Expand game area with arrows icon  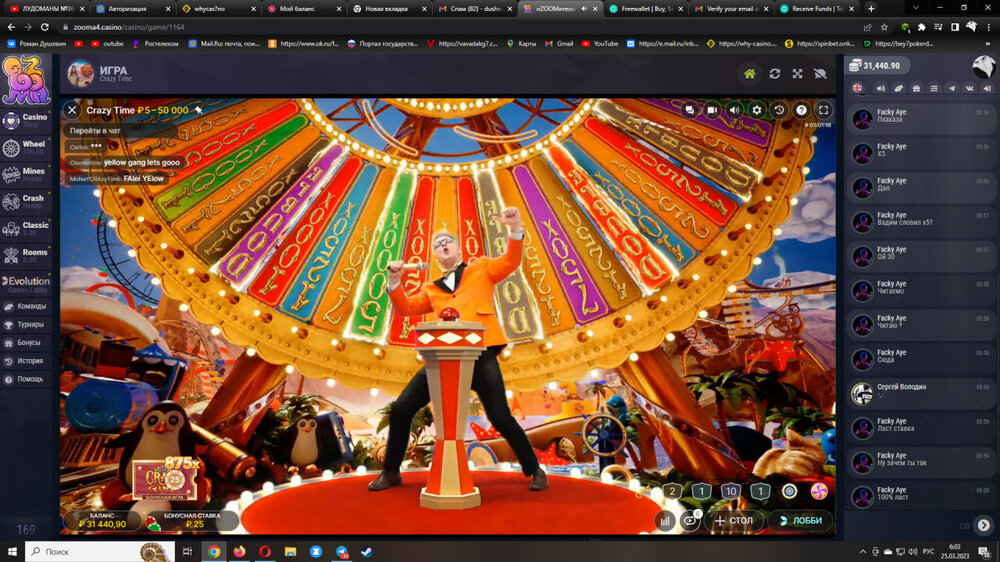point(797,74)
